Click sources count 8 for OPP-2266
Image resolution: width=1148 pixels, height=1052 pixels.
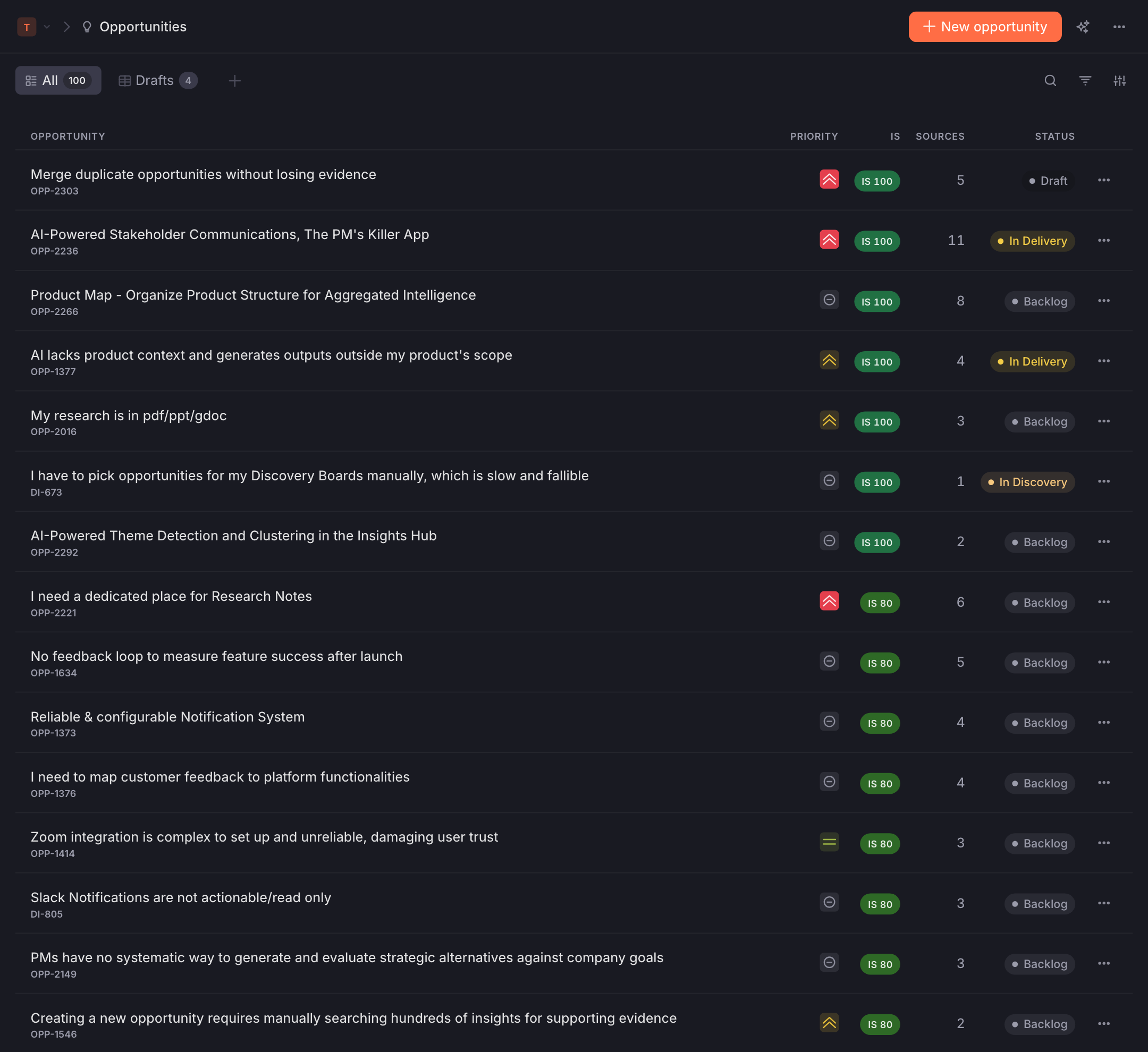coord(960,301)
